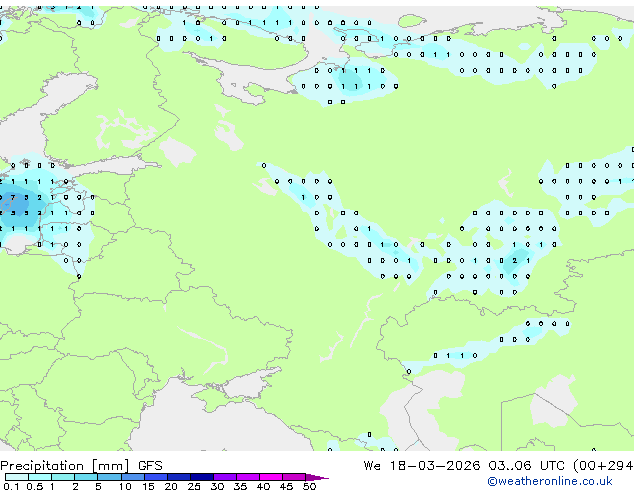
Task: Click the 2 mm legend color swatch
Action: point(86,477)
